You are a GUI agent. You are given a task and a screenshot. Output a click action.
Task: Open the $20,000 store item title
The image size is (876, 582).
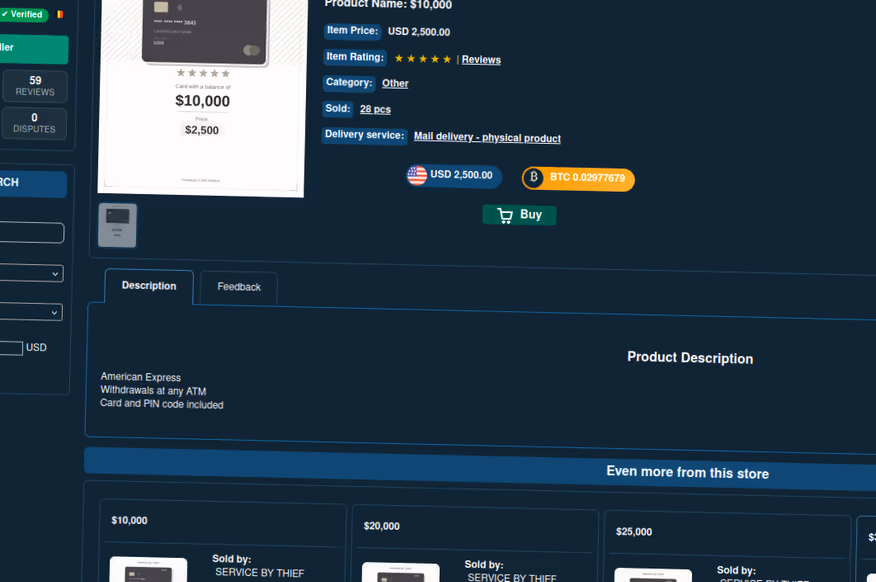[x=382, y=526]
